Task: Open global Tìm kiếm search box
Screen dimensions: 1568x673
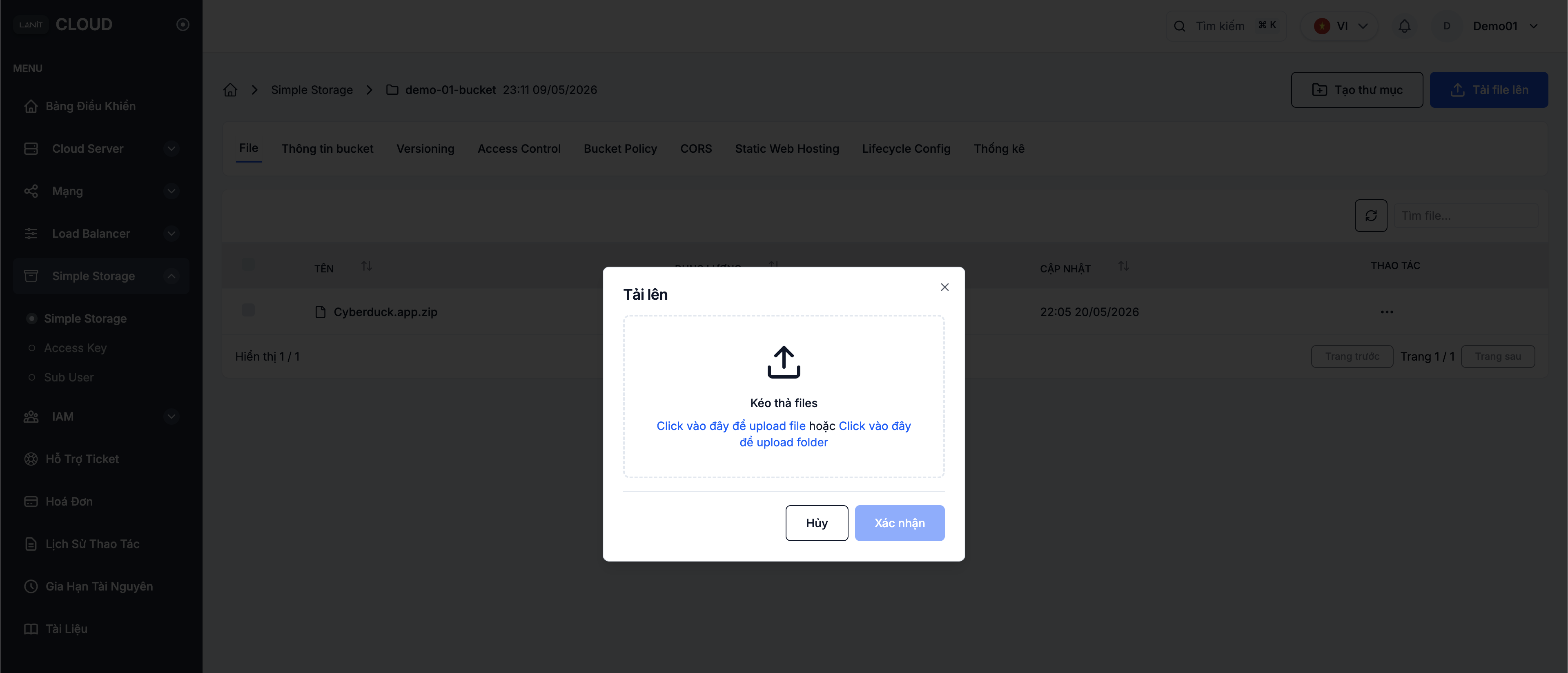Action: pos(1226,26)
